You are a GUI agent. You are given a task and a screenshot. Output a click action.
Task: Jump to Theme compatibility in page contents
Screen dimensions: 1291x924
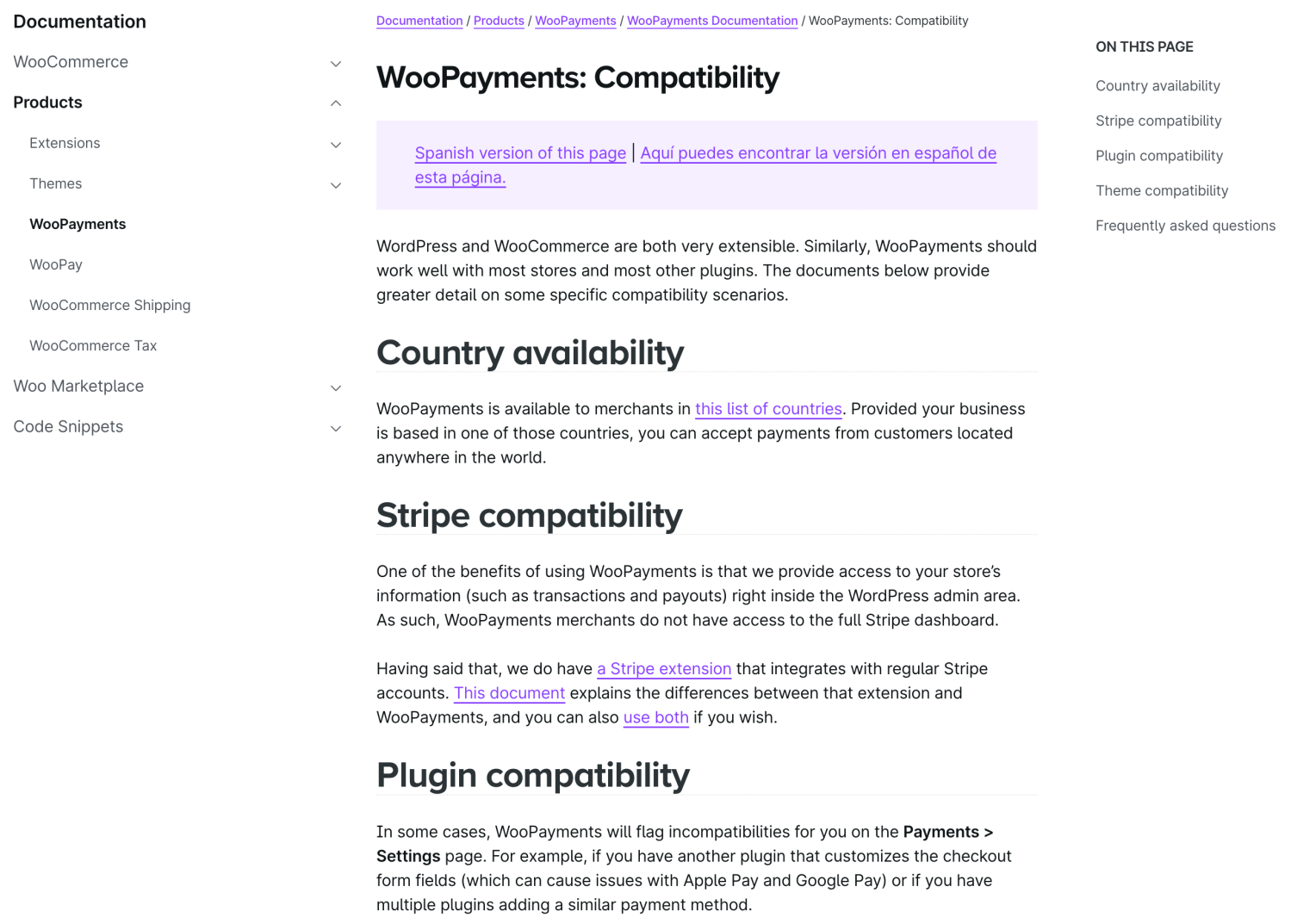click(x=1162, y=190)
